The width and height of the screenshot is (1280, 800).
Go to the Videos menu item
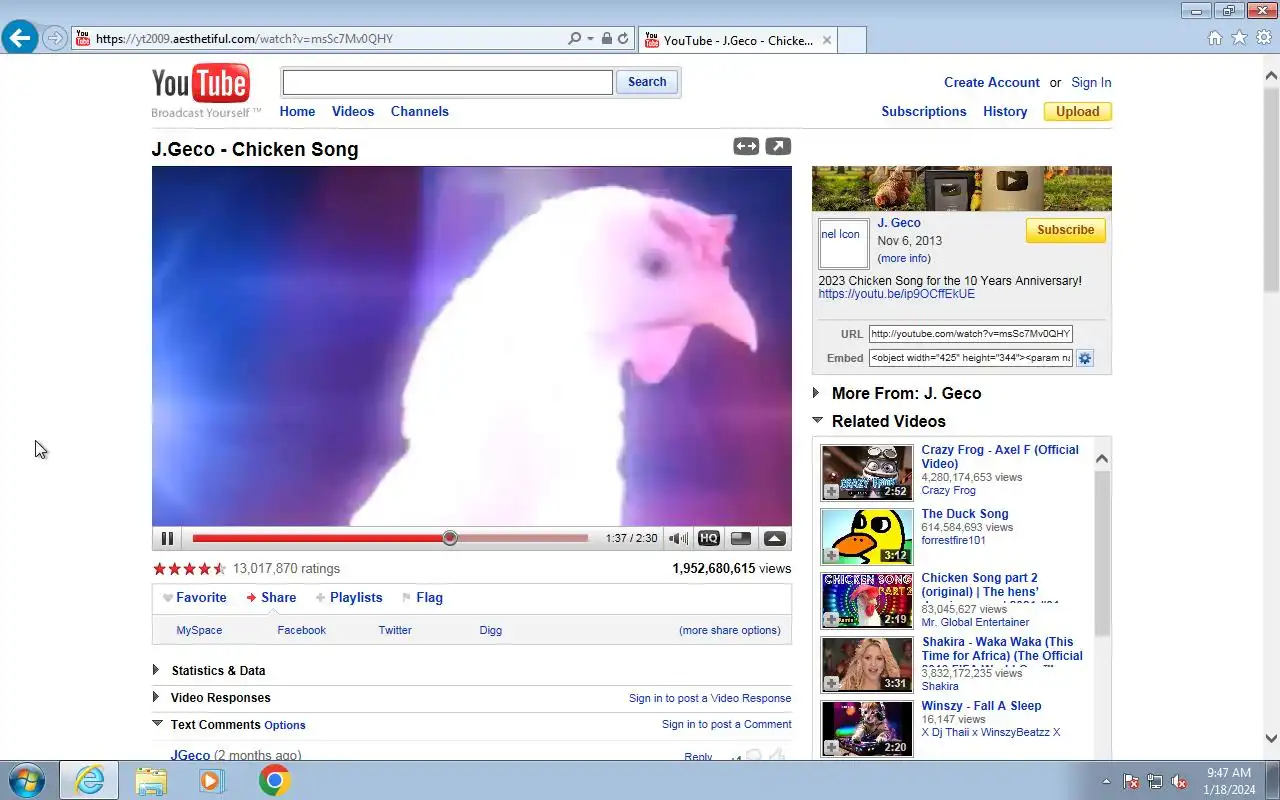click(353, 111)
